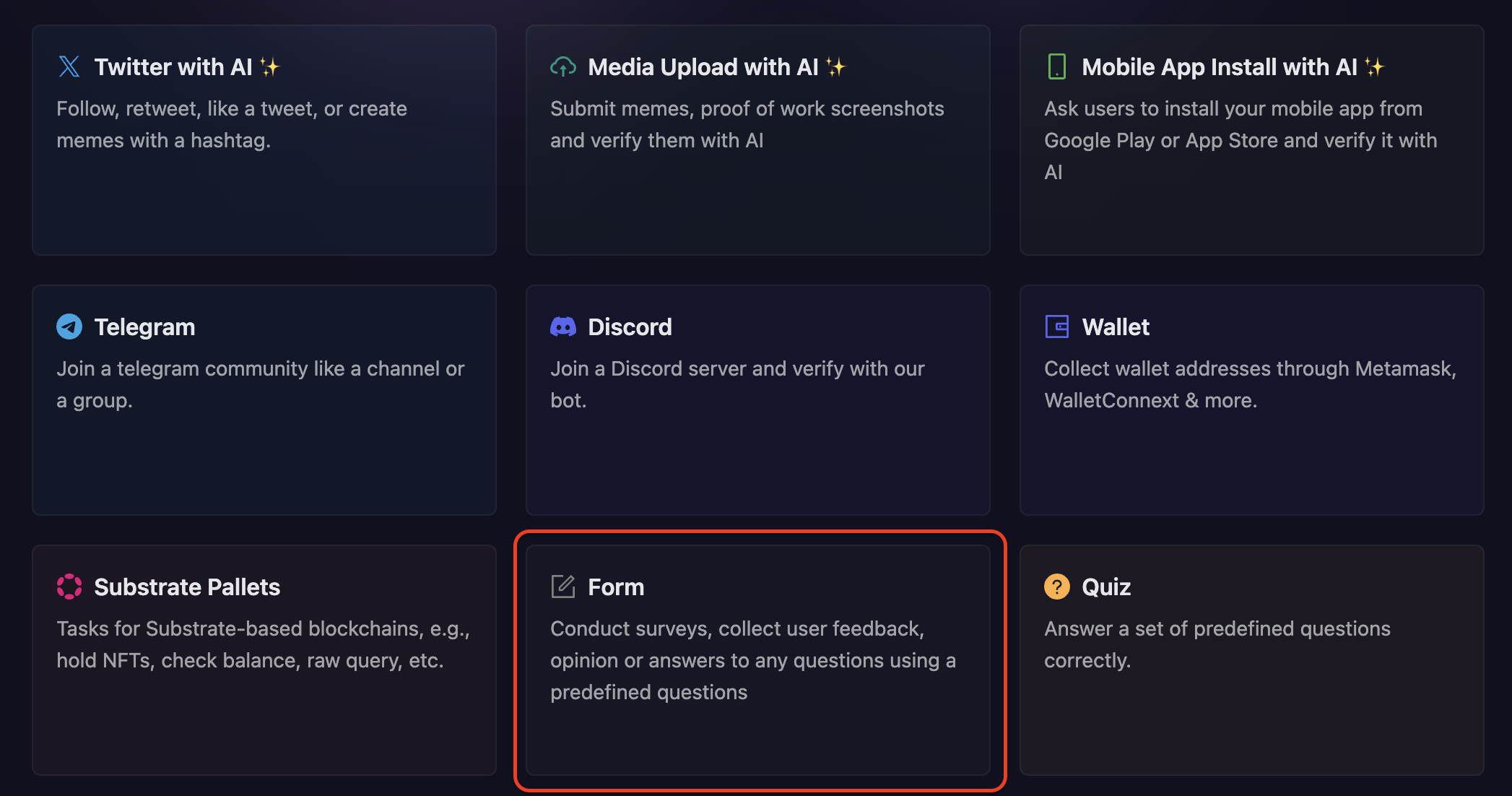Click the orange question mark Quiz icon
This screenshot has width=1512, height=796.
pyautogui.click(x=1056, y=587)
